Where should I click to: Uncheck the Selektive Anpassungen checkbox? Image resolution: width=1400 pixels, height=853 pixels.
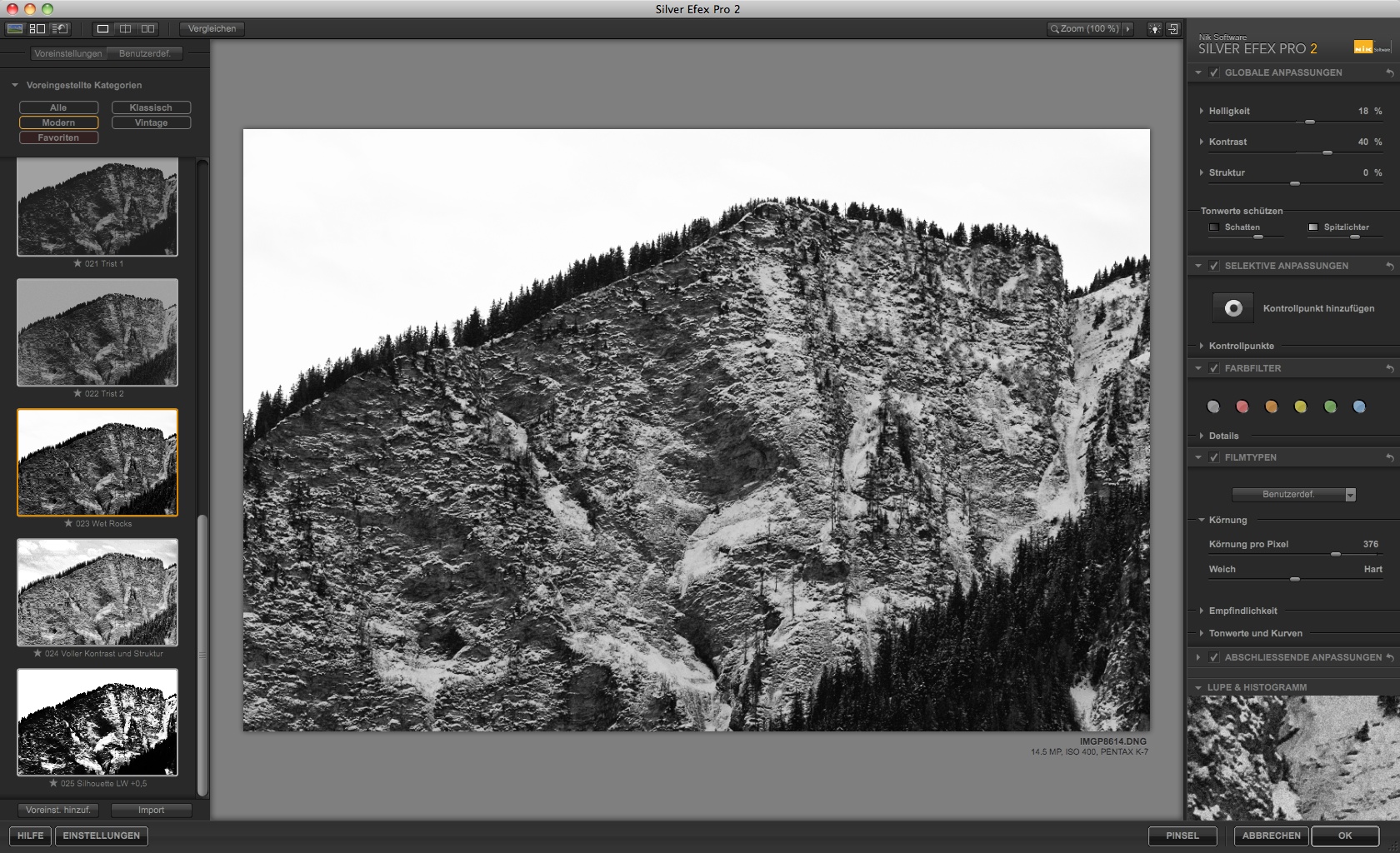coord(1214,266)
